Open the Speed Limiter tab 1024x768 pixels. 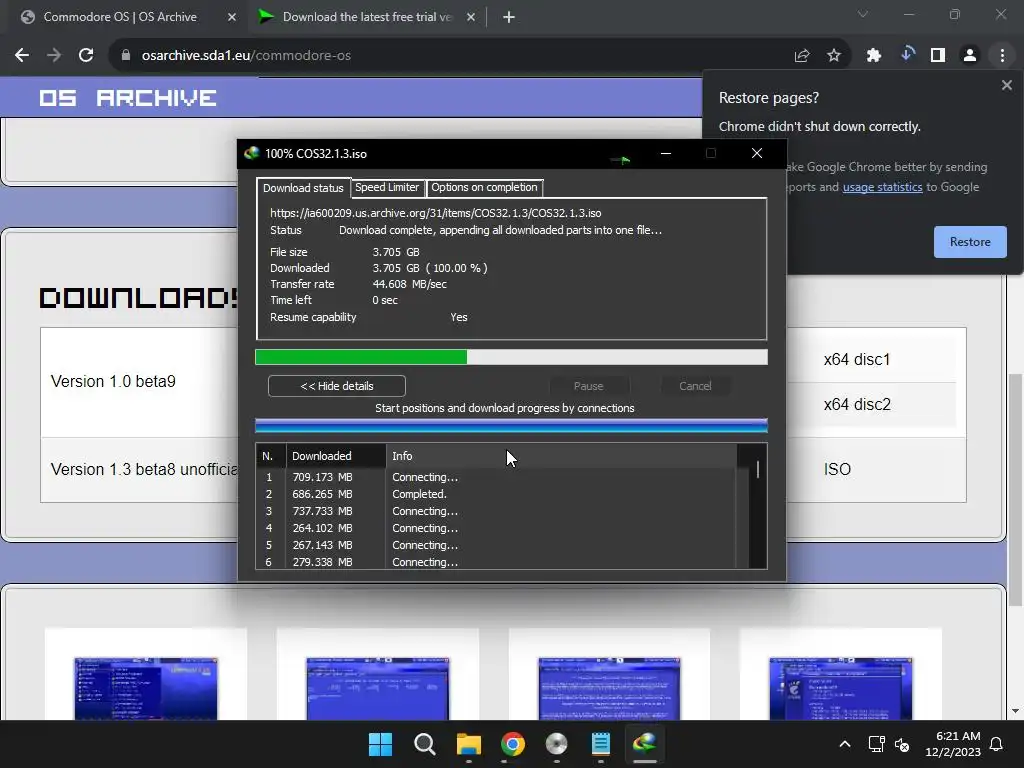387,187
